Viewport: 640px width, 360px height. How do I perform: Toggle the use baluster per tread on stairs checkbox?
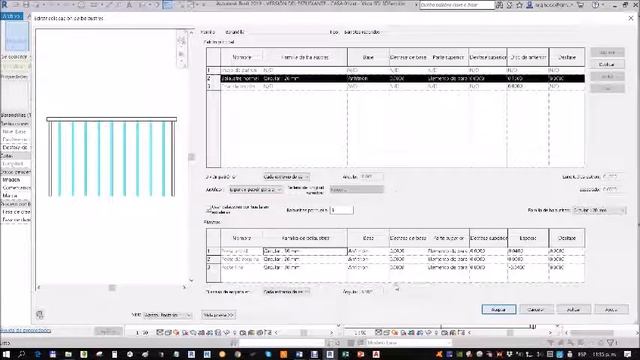[209, 210]
